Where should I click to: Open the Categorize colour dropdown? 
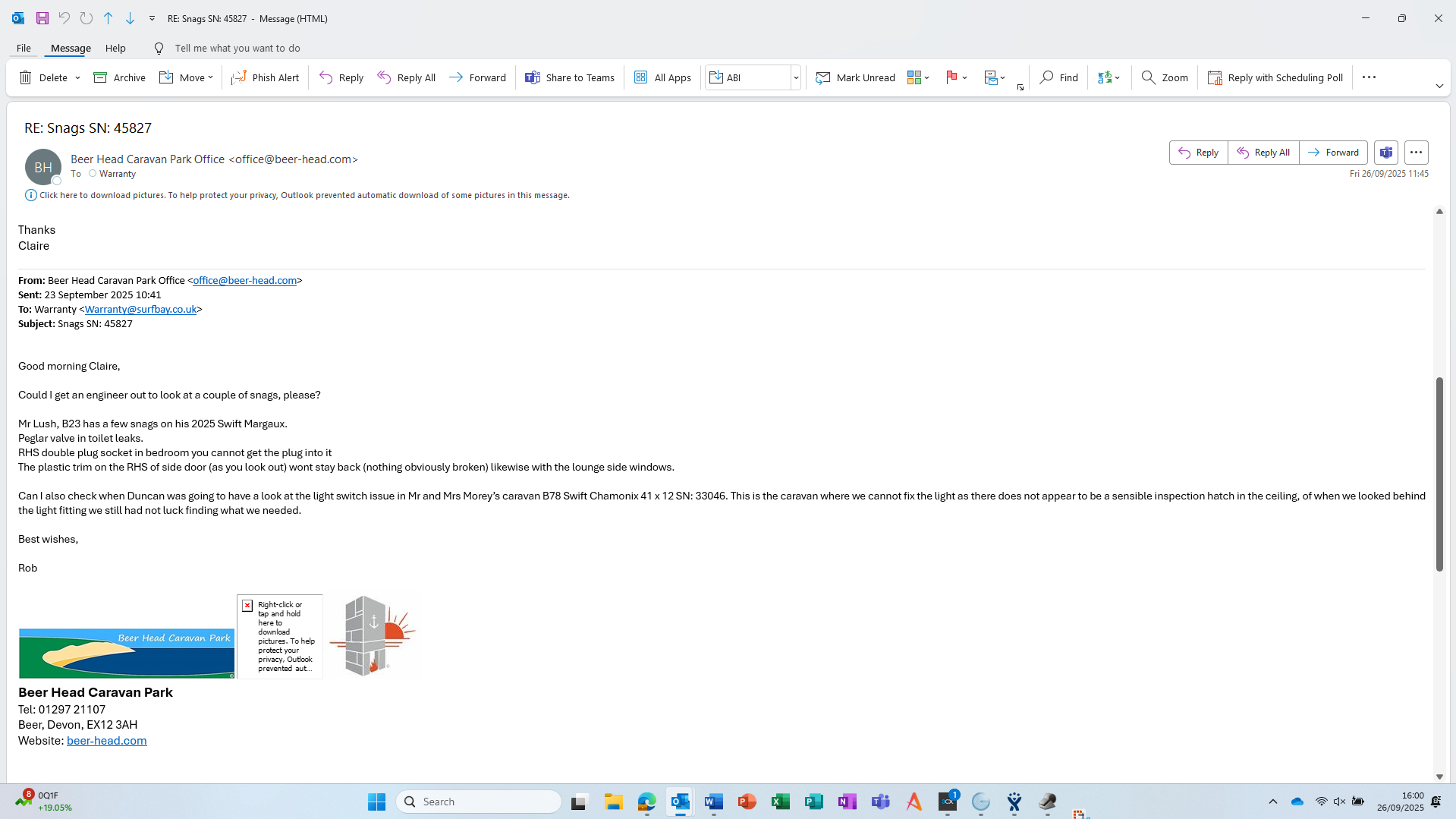click(918, 77)
